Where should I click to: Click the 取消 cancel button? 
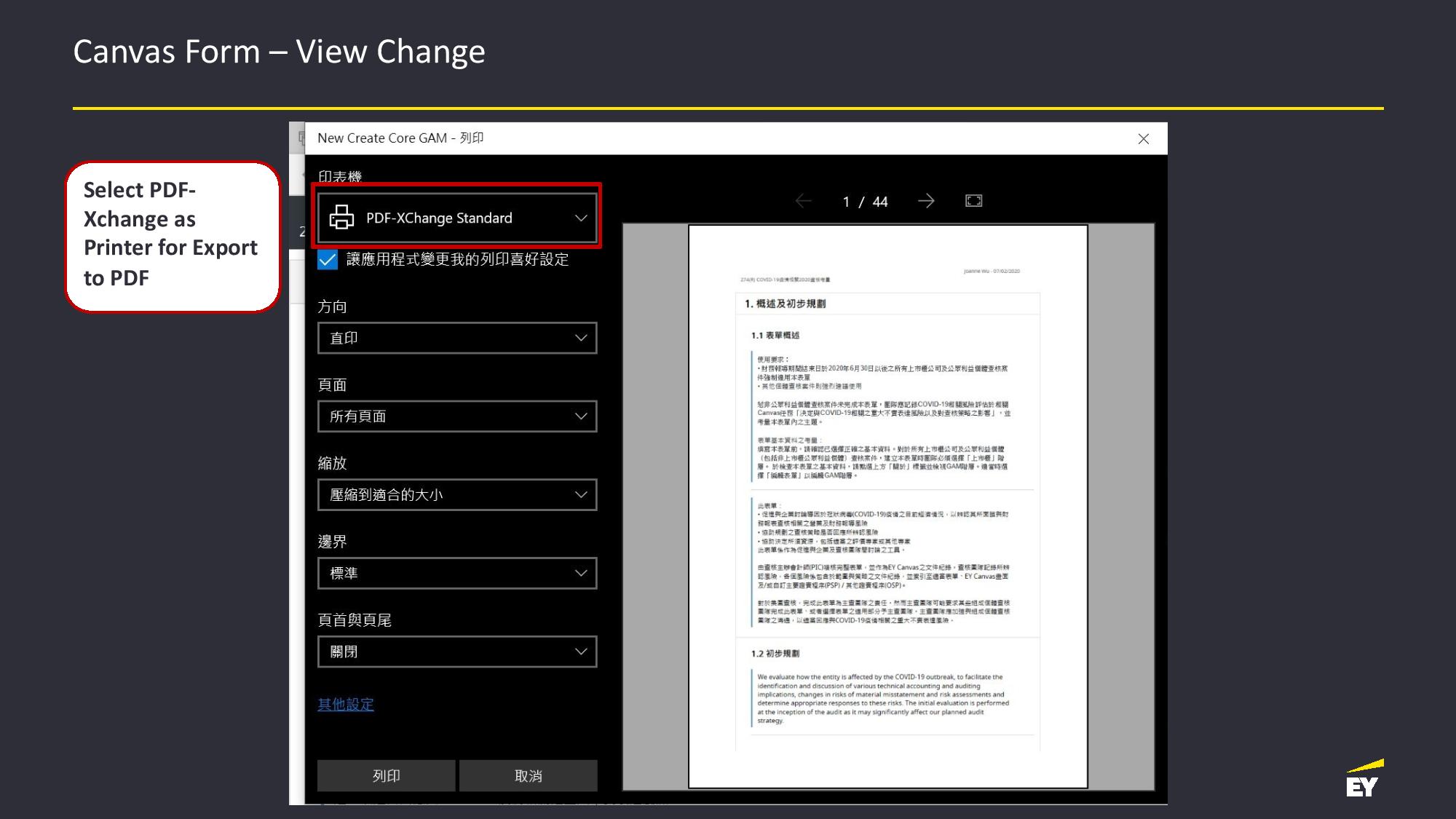click(x=529, y=776)
